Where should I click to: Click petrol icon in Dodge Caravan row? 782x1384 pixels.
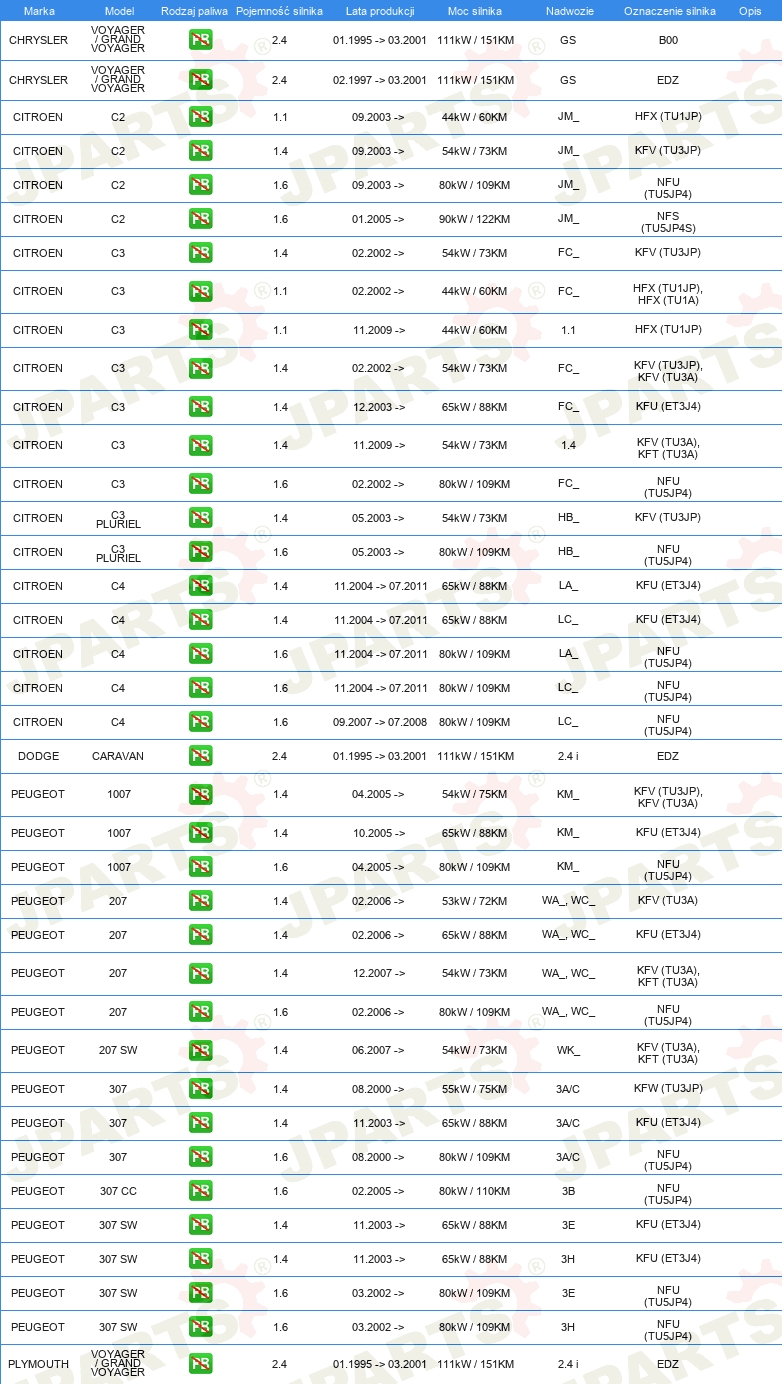pyautogui.click(x=200, y=756)
